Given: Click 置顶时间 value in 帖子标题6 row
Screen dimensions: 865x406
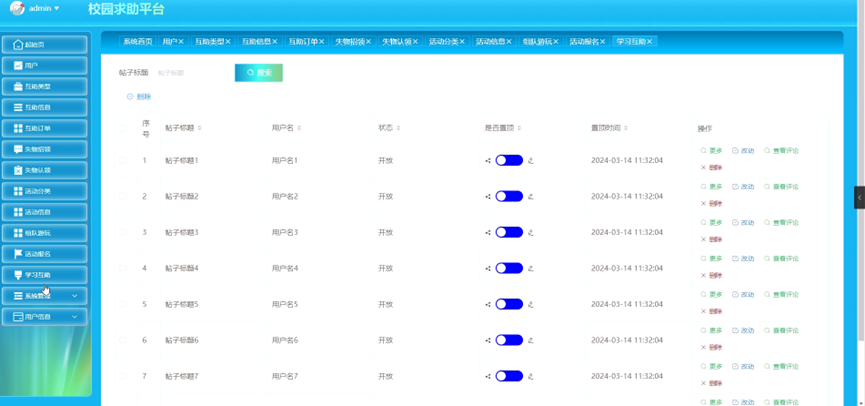Looking at the screenshot, I should 627,340.
